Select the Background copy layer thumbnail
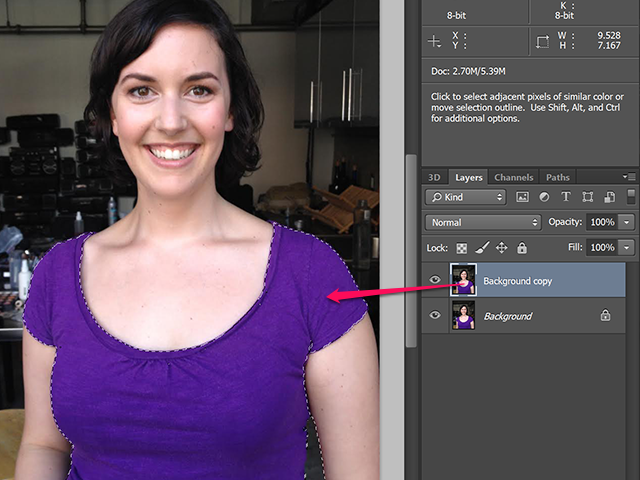 tap(463, 280)
